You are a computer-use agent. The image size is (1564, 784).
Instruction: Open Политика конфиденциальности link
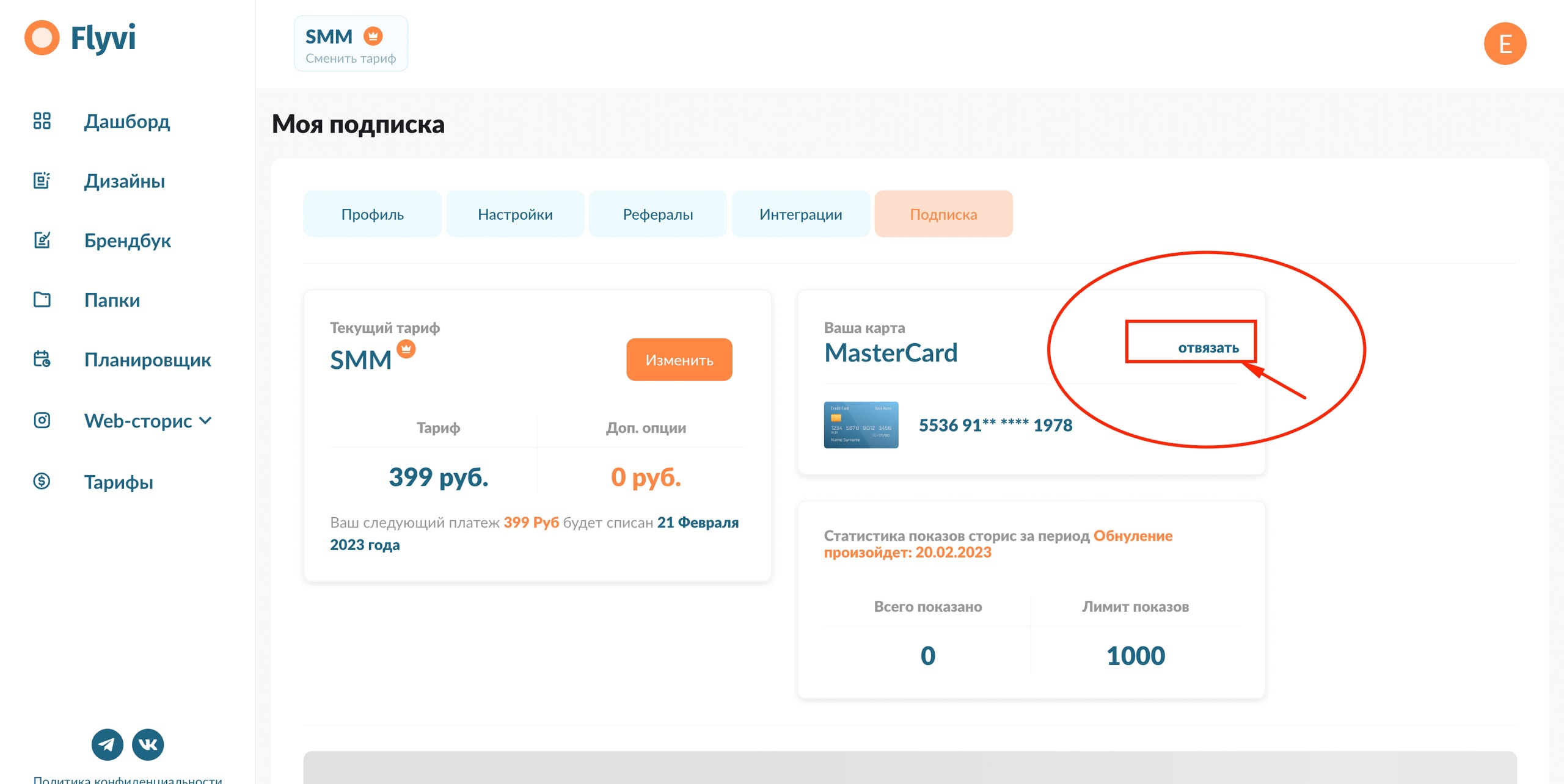pyautogui.click(x=128, y=779)
